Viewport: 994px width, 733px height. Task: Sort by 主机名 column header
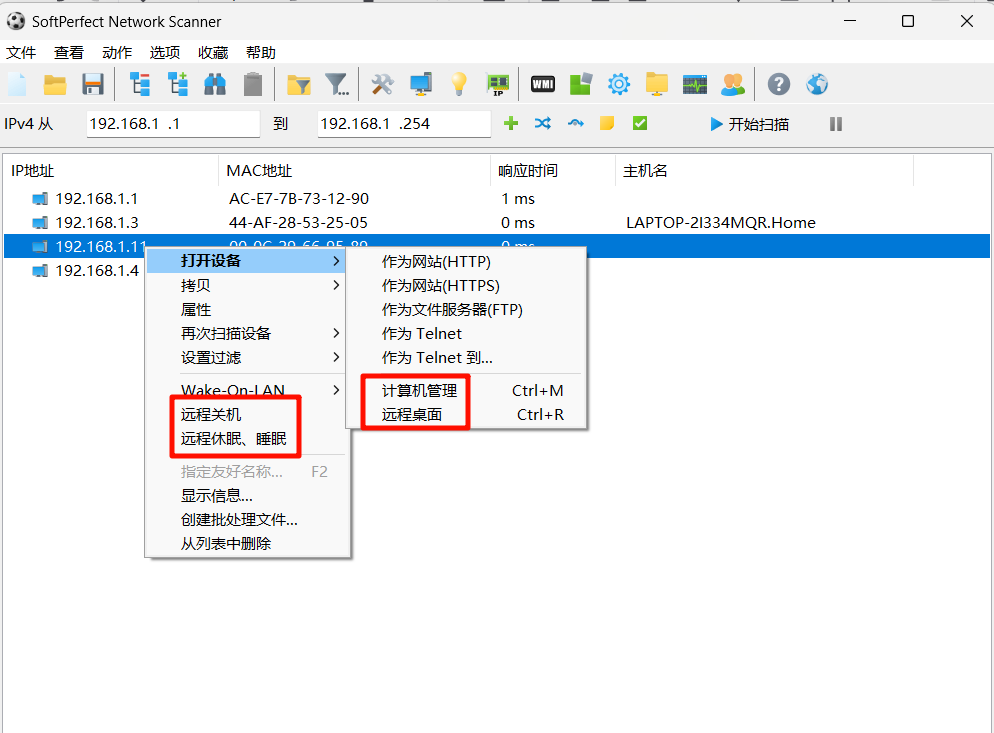764,171
